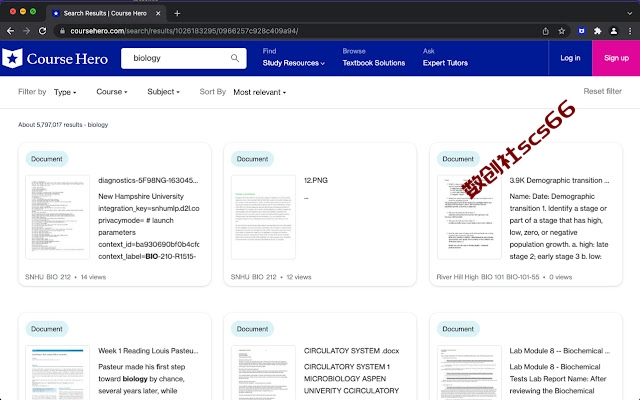The image size is (640, 400).
Task: Open the 3.9K Demographic transition title
Action: [559, 180]
